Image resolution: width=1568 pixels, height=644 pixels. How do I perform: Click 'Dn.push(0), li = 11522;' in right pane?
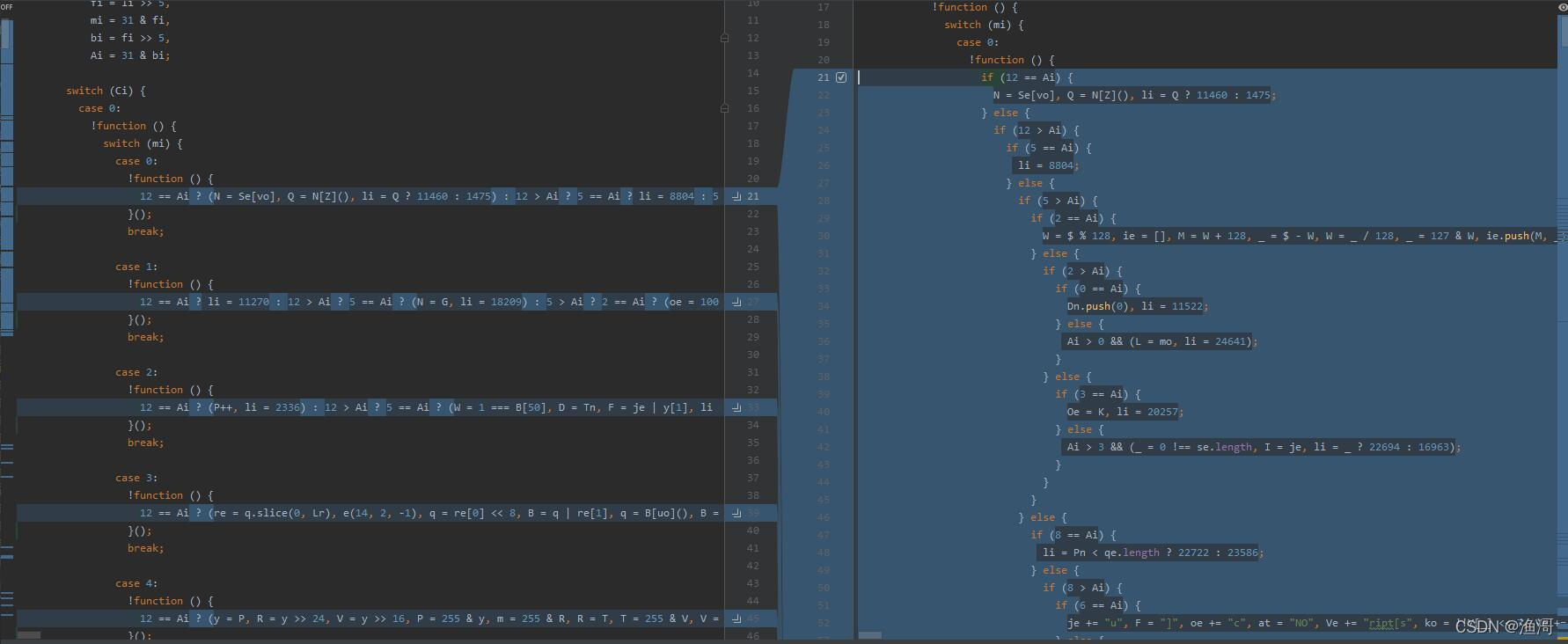click(x=1138, y=306)
